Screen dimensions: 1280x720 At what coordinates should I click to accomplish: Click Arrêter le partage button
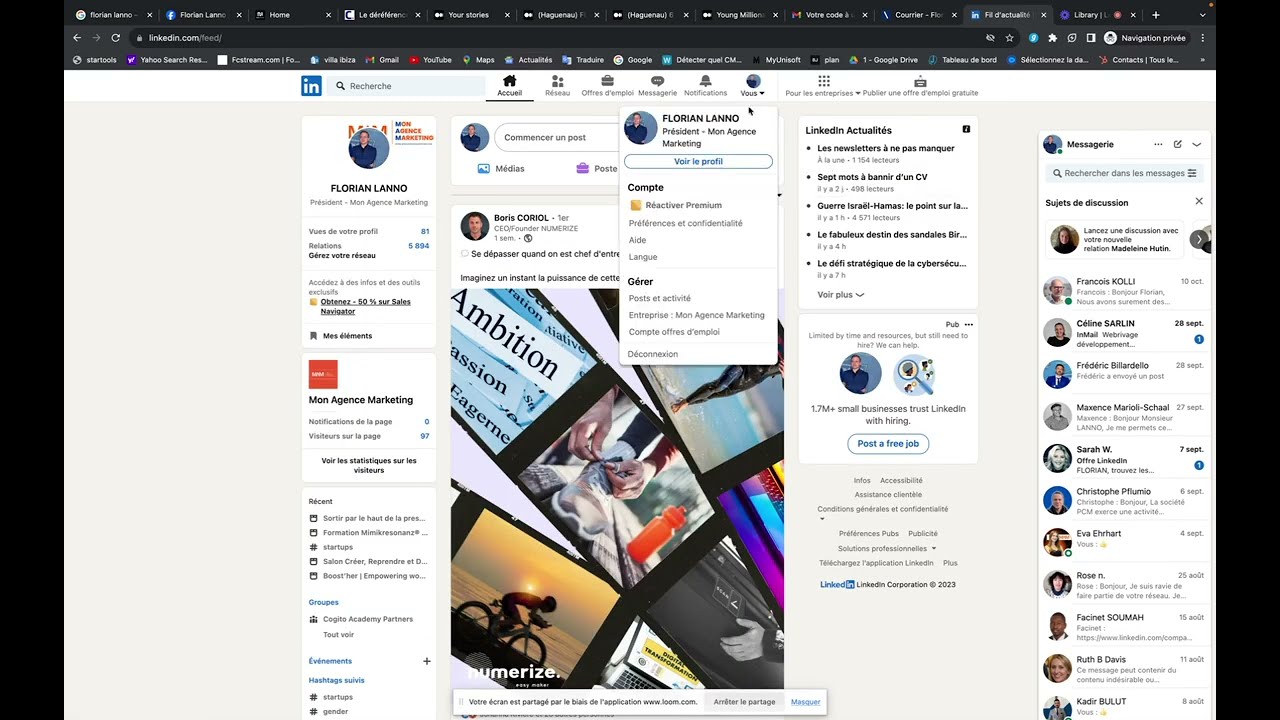[744, 702]
